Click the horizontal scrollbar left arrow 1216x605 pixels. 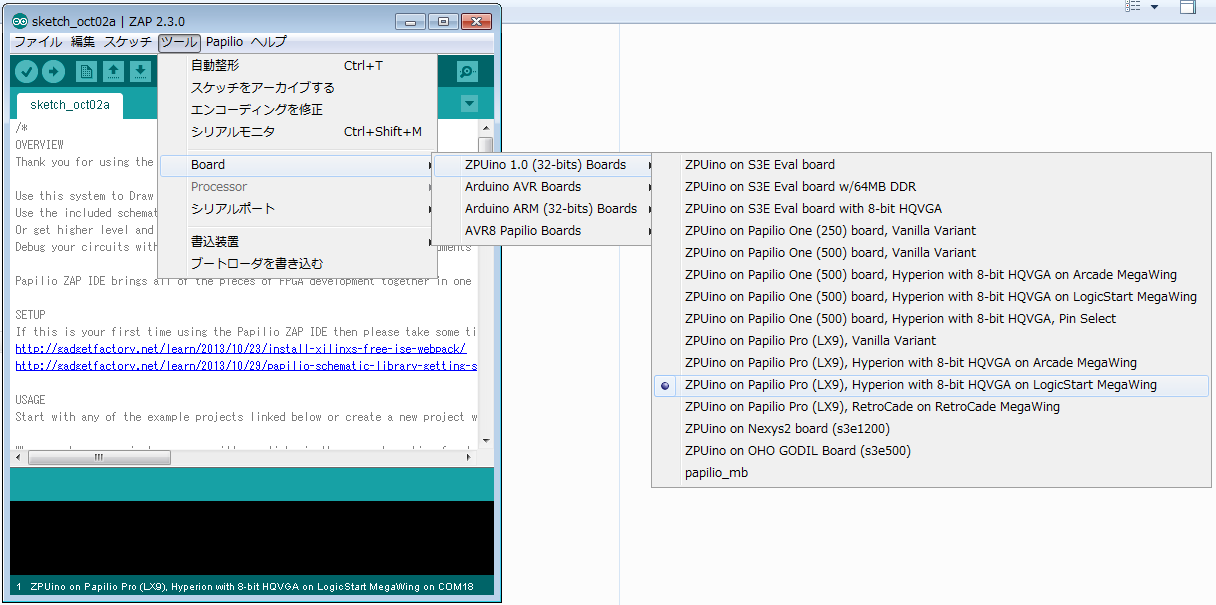pos(19,457)
